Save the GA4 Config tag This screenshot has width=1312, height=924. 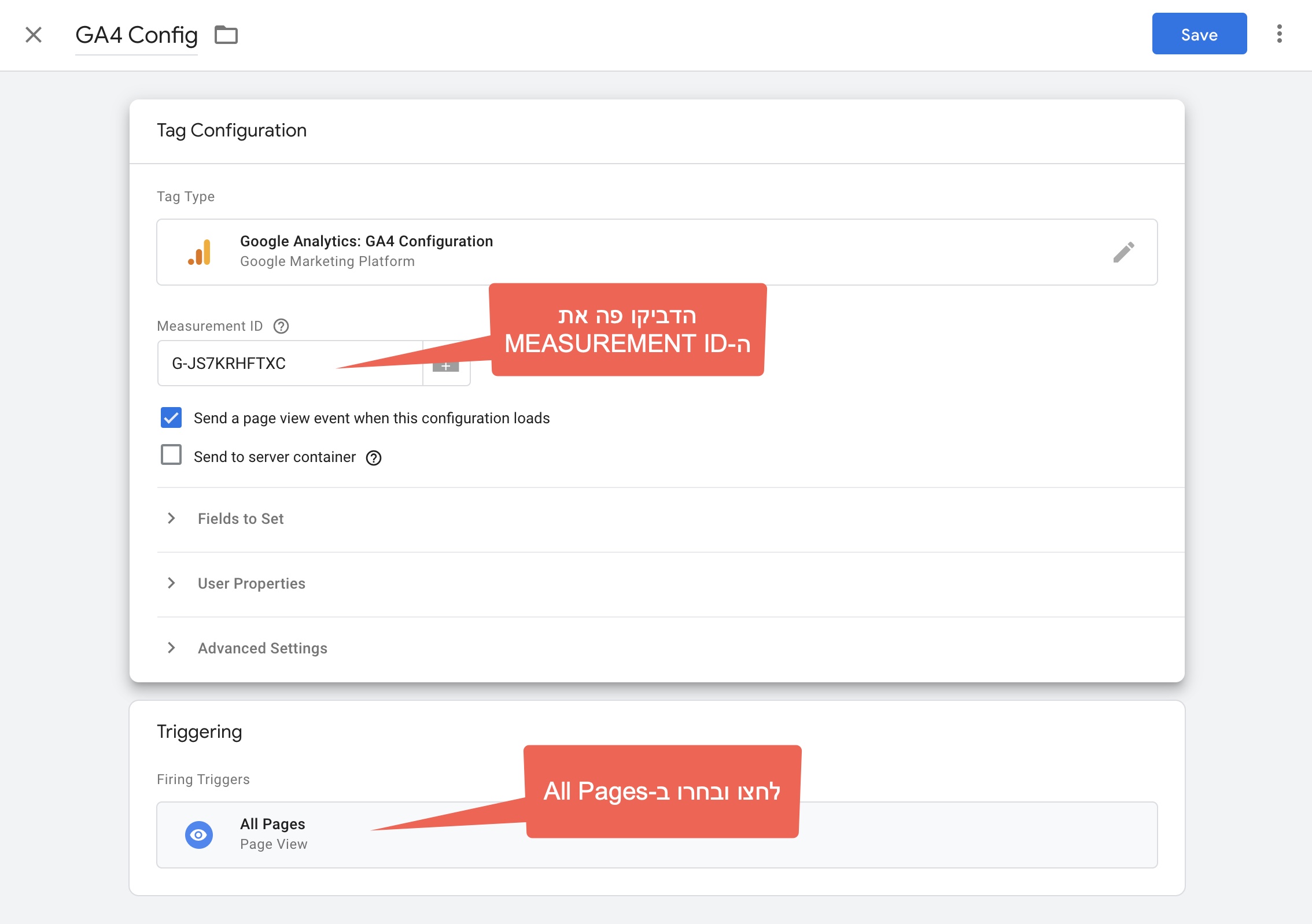[1199, 34]
